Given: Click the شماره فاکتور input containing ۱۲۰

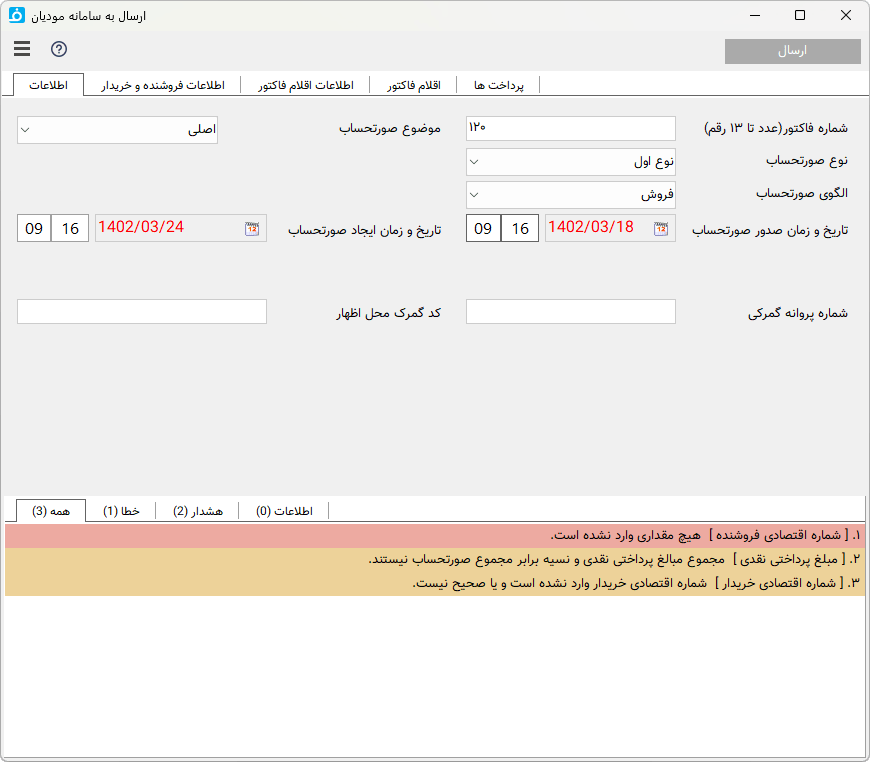Looking at the screenshot, I should point(570,128).
